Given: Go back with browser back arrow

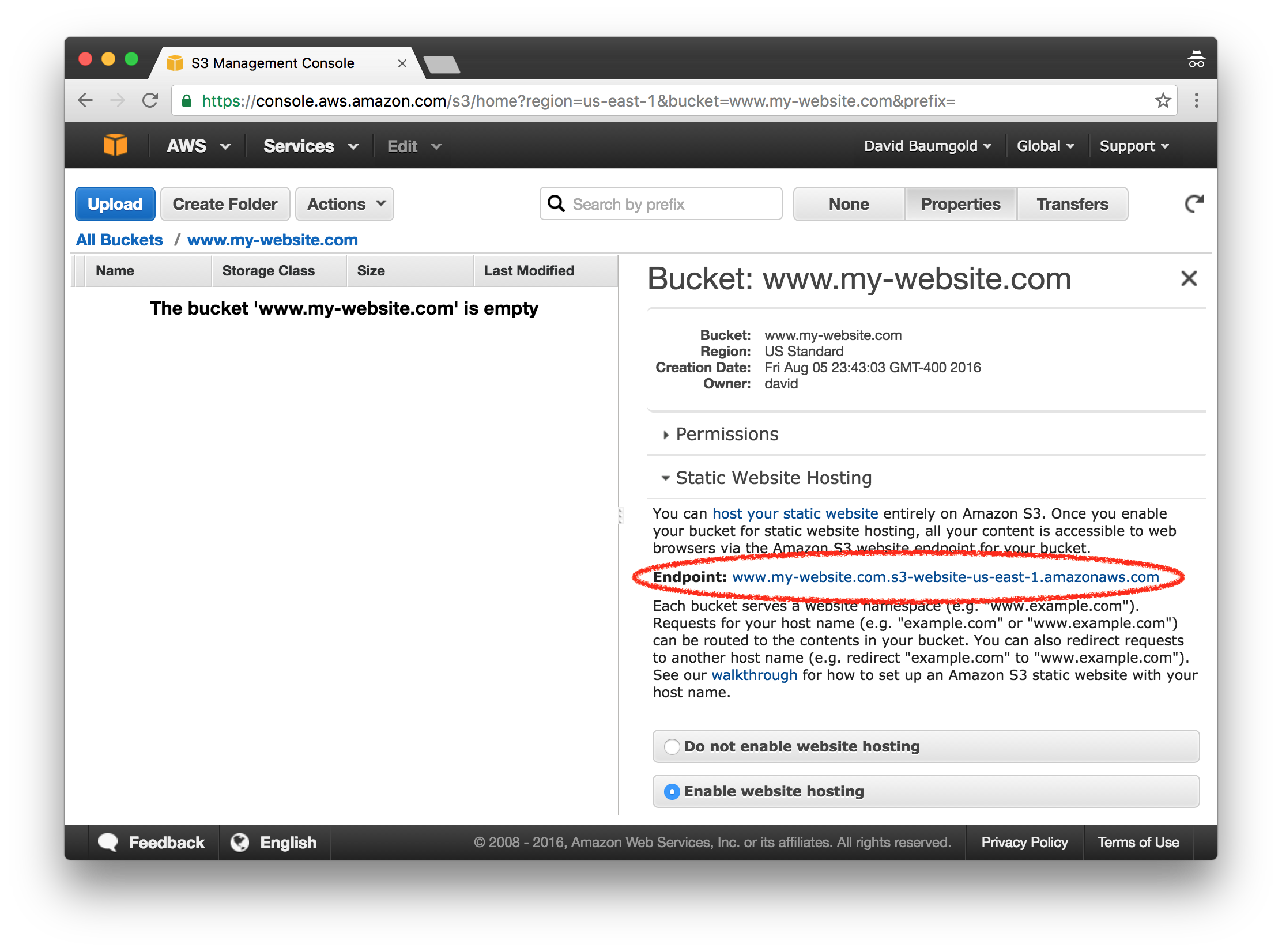Looking at the screenshot, I should point(85,101).
